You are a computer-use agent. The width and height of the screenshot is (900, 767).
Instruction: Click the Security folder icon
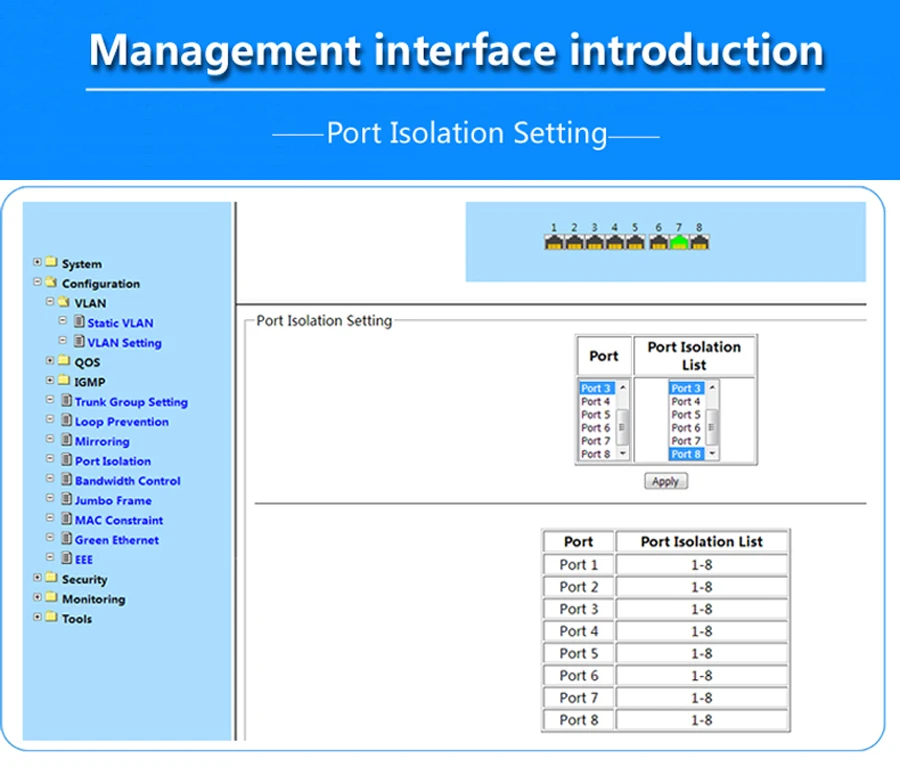[51, 578]
